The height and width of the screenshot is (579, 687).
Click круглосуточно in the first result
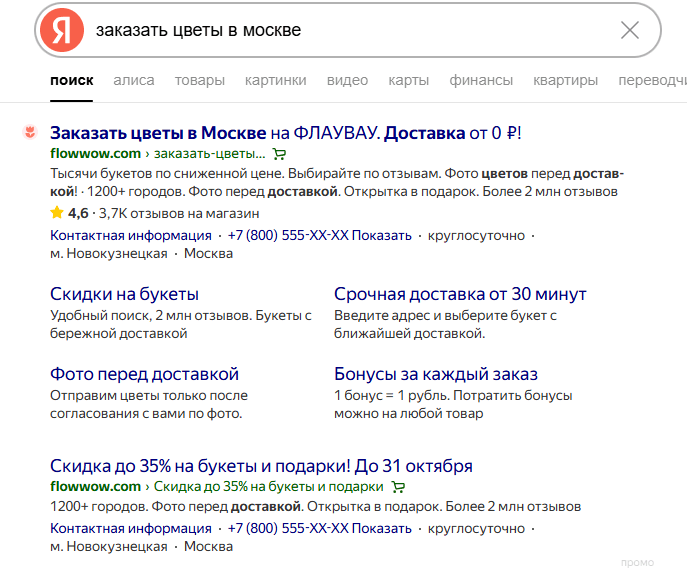tap(476, 236)
